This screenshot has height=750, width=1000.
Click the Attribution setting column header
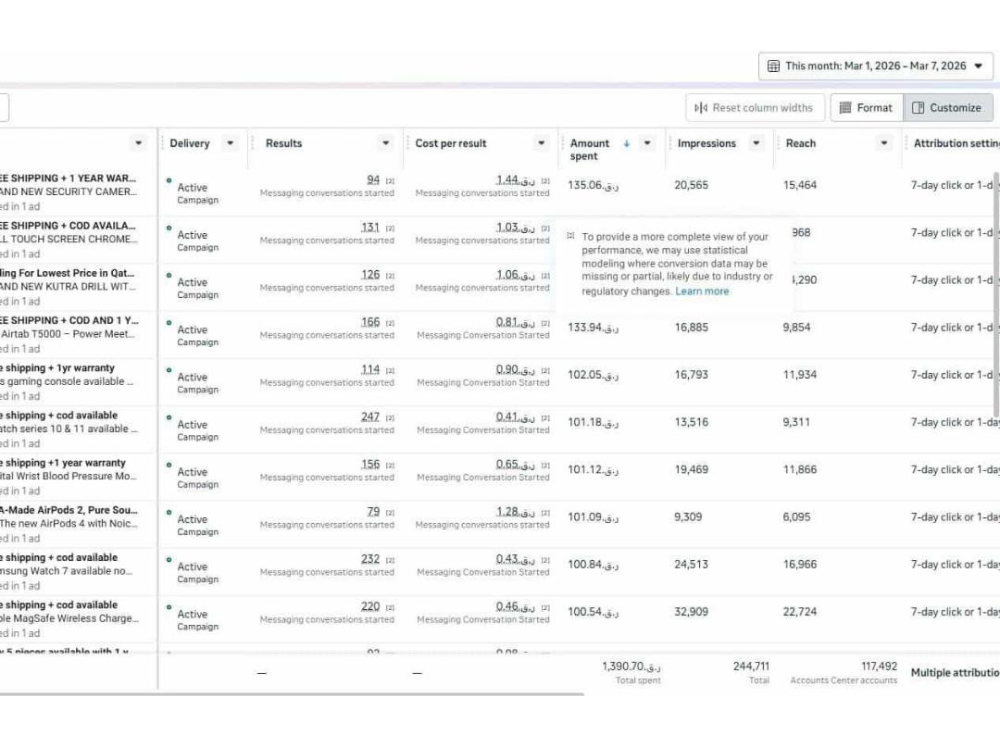[955, 143]
